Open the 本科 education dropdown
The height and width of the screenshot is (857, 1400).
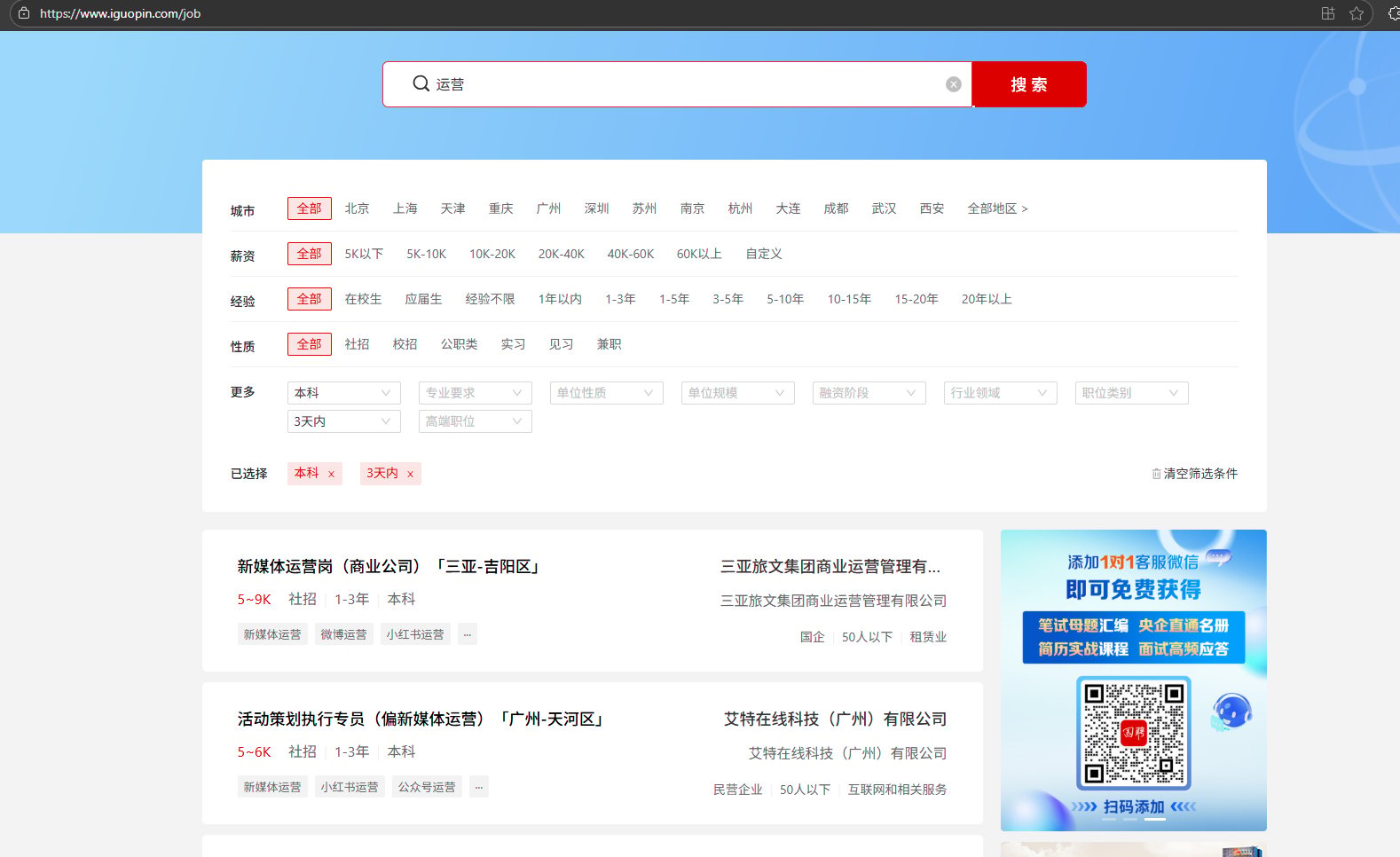344,393
